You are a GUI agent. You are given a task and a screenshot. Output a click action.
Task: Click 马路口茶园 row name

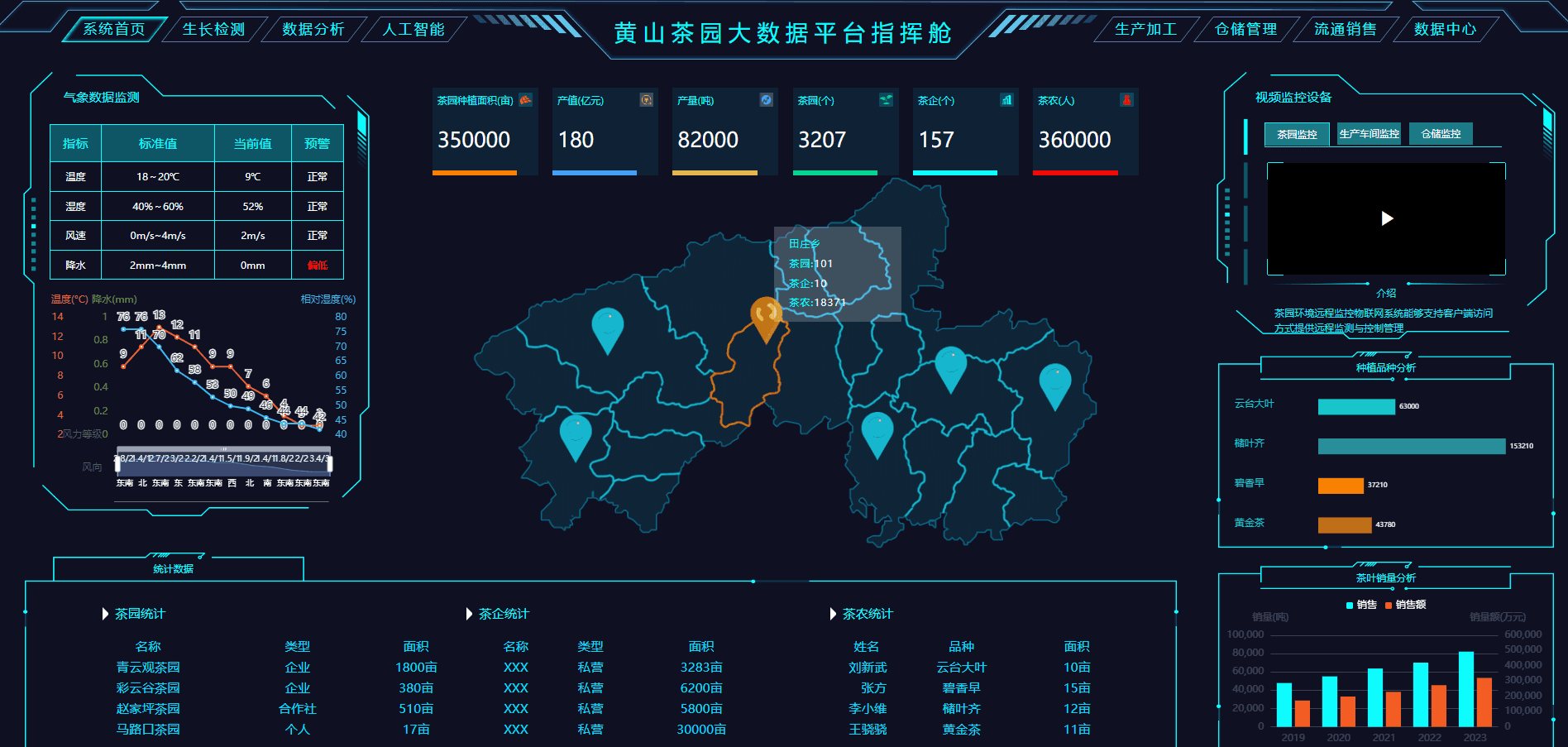pyautogui.click(x=148, y=730)
